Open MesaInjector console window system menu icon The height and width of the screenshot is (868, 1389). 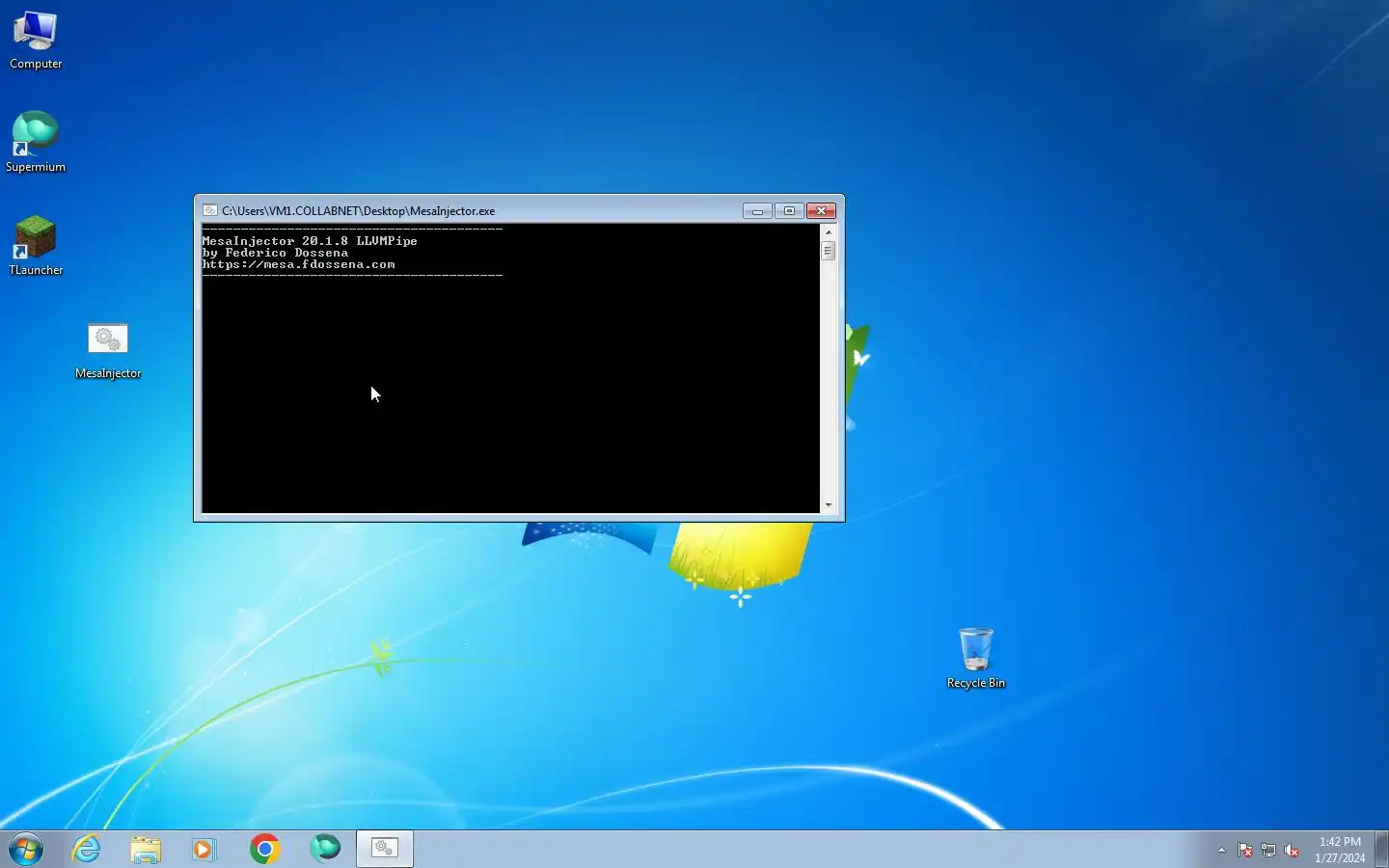(x=209, y=210)
